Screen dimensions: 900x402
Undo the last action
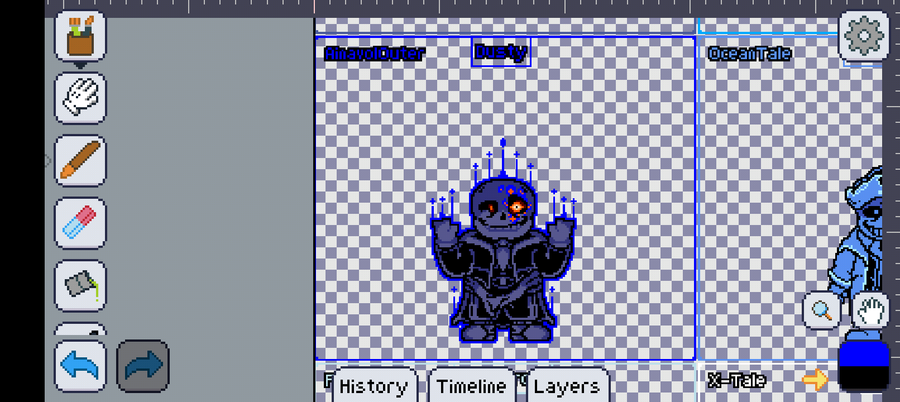point(80,366)
